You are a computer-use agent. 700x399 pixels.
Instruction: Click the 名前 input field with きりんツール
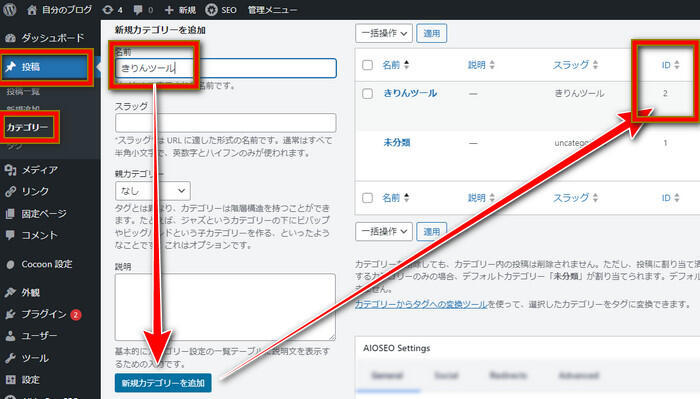[225, 68]
